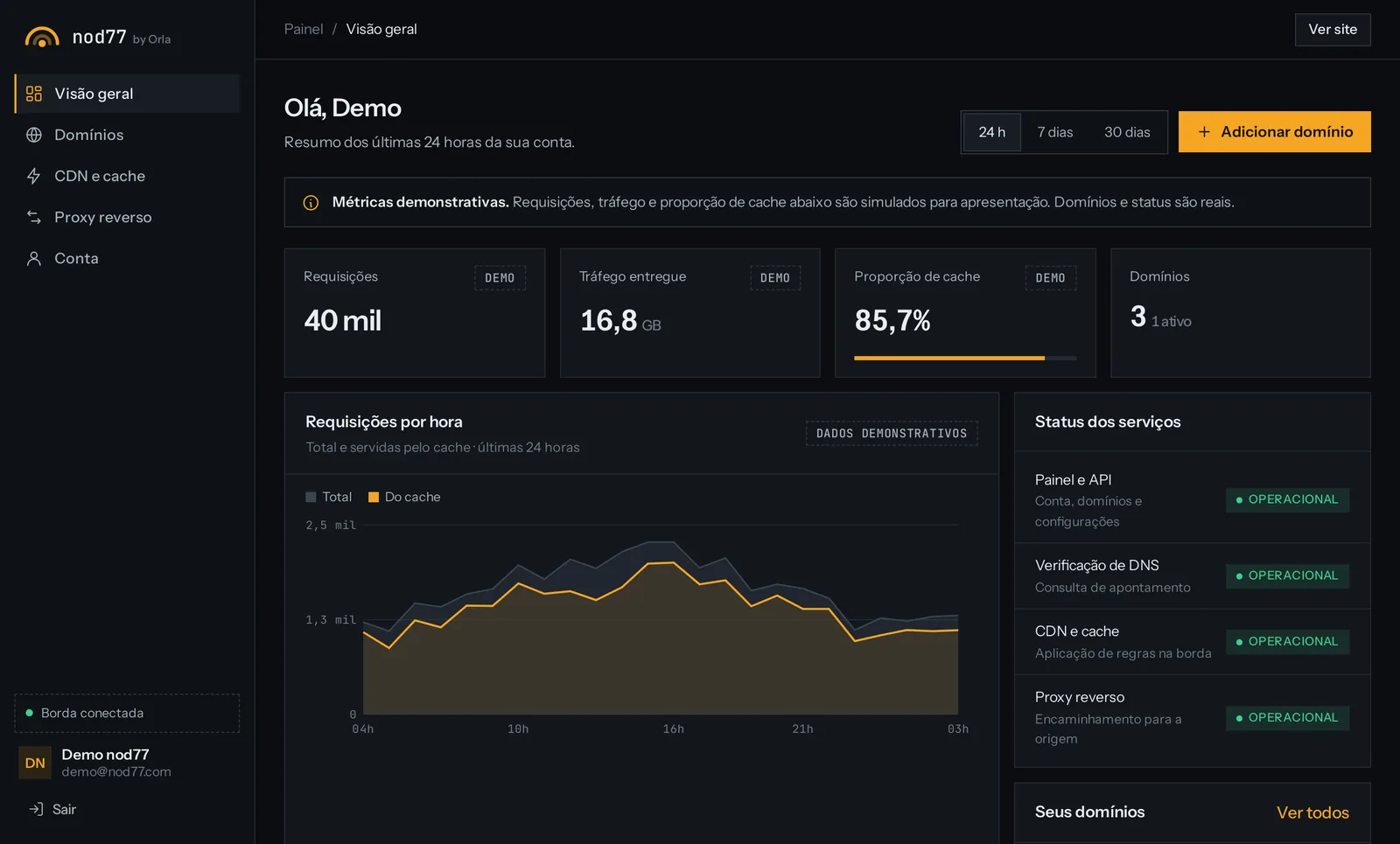The height and width of the screenshot is (844, 1400).
Task: Click the Domínios 3 count card
Action: pos(1241,313)
